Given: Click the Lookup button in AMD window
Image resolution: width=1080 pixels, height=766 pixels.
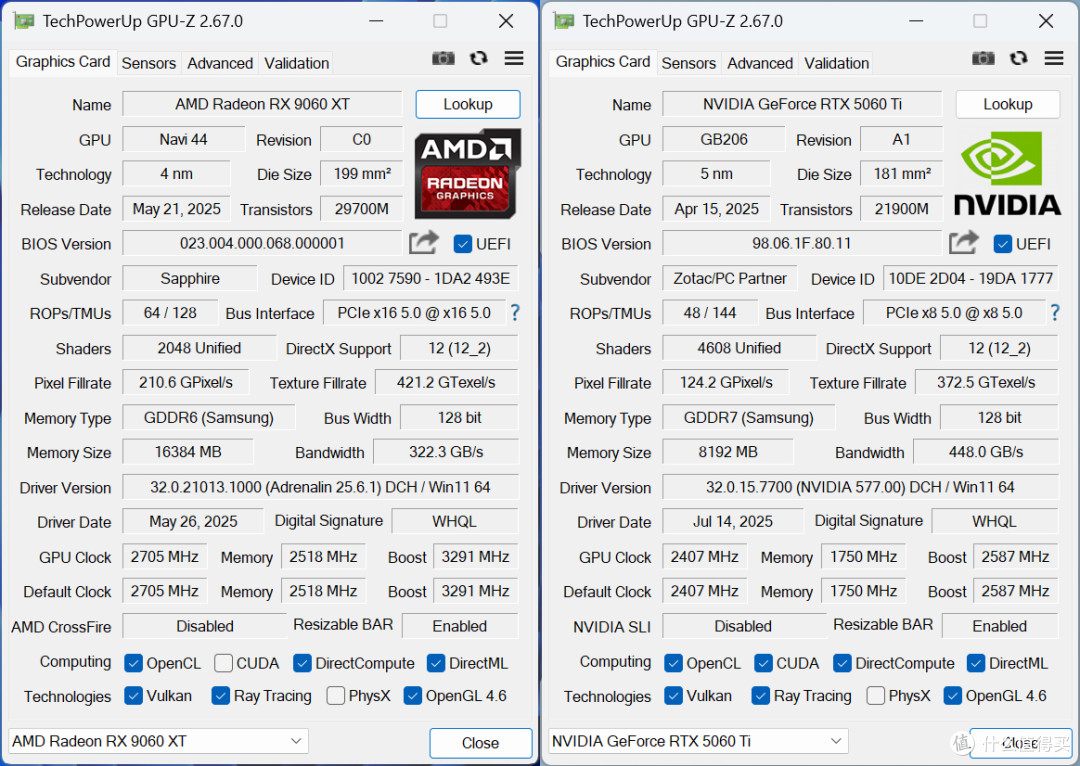Looking at the screenshot, I should click(x=468, y=104).
